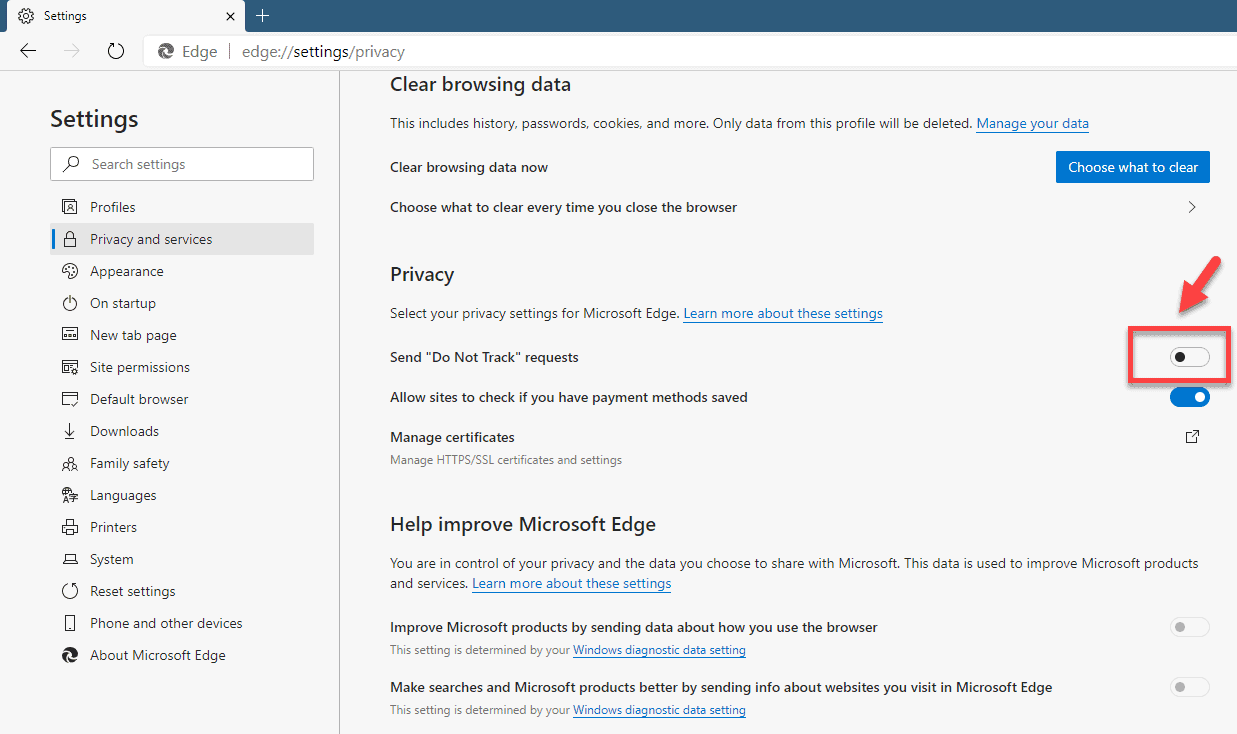Open Learn more link under Help improve
The width and height of the screenshot is (1237, 734).
point(571,583)
